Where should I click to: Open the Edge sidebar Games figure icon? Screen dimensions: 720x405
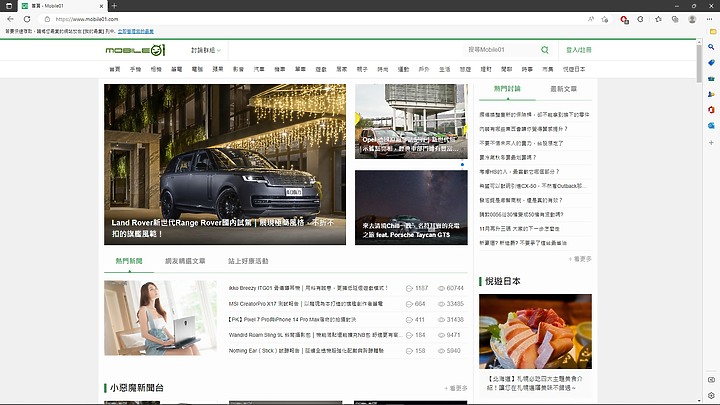click(711, 94)
